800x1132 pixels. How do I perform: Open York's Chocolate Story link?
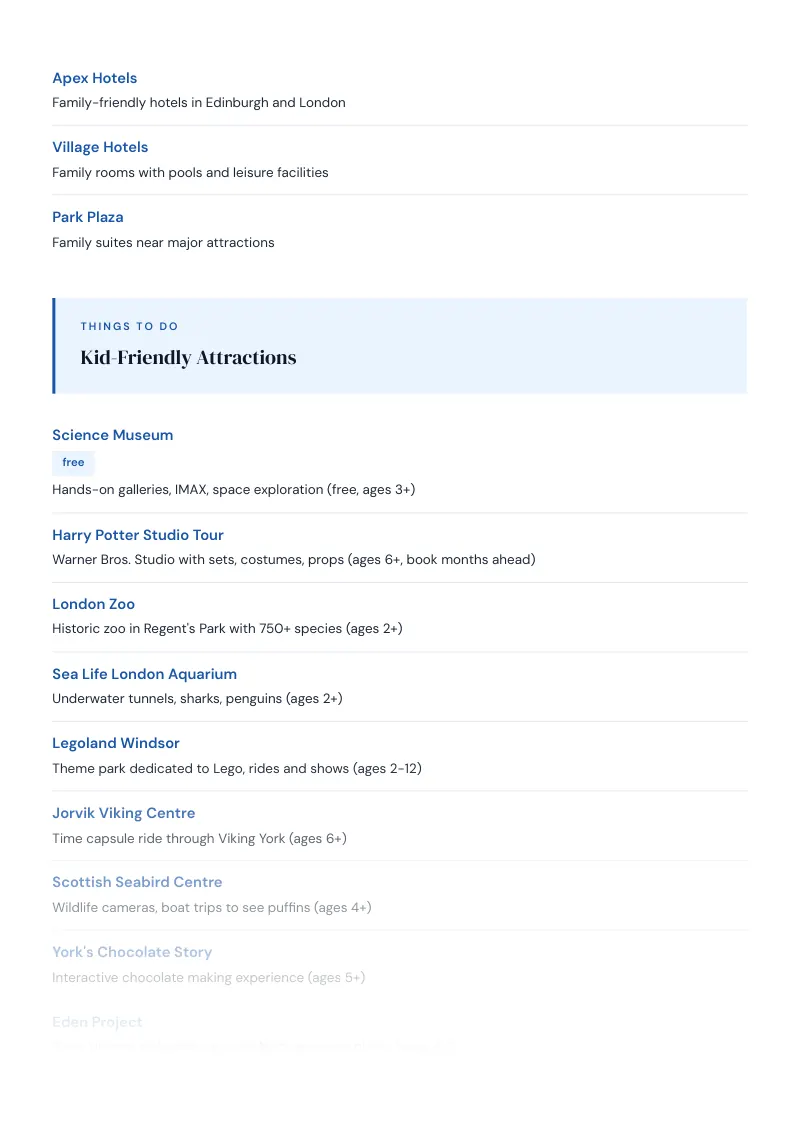[132, 952]
